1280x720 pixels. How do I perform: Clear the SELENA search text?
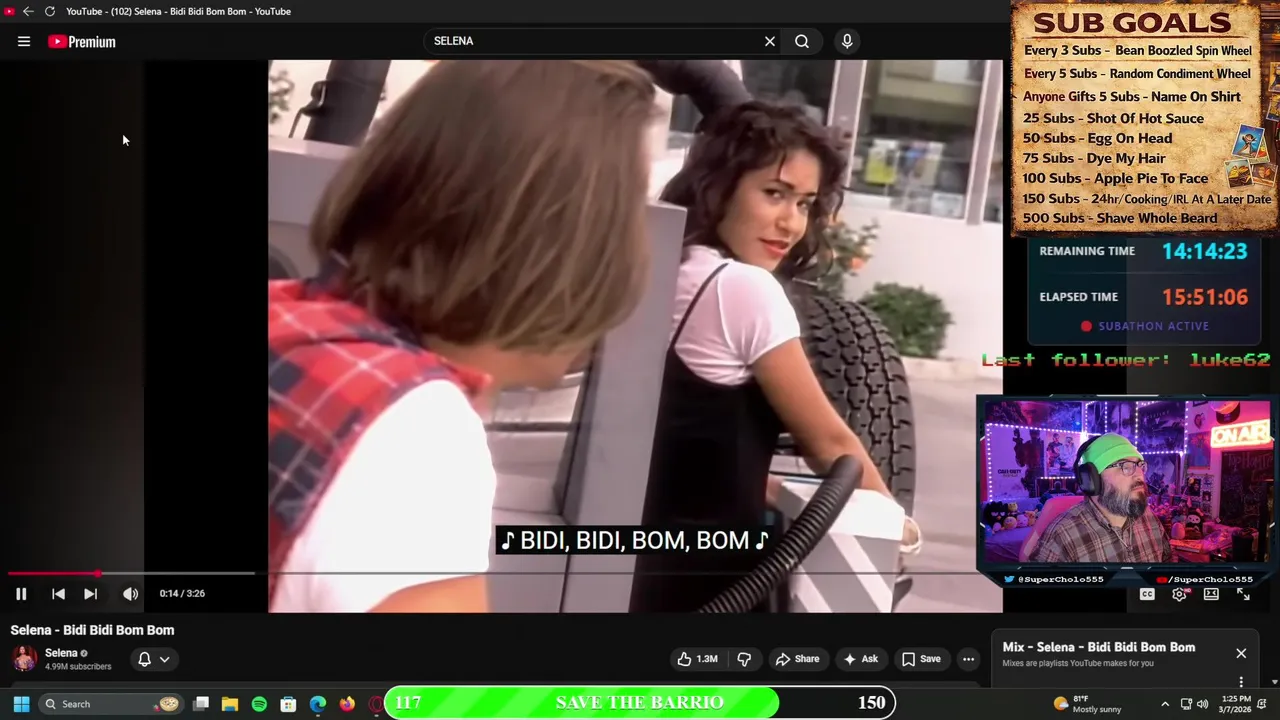click(770, 41)
